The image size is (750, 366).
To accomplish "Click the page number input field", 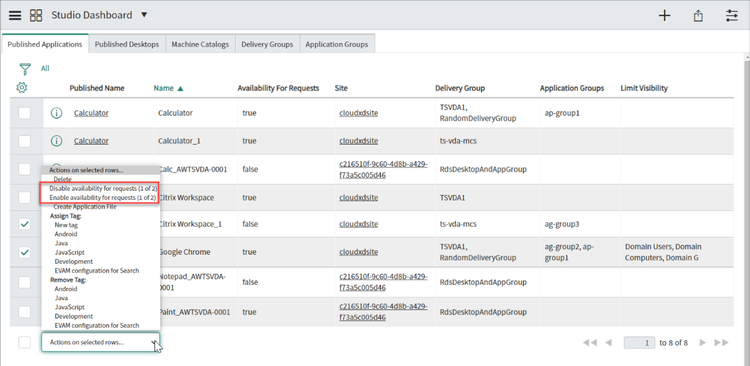I will click(639, 343).
